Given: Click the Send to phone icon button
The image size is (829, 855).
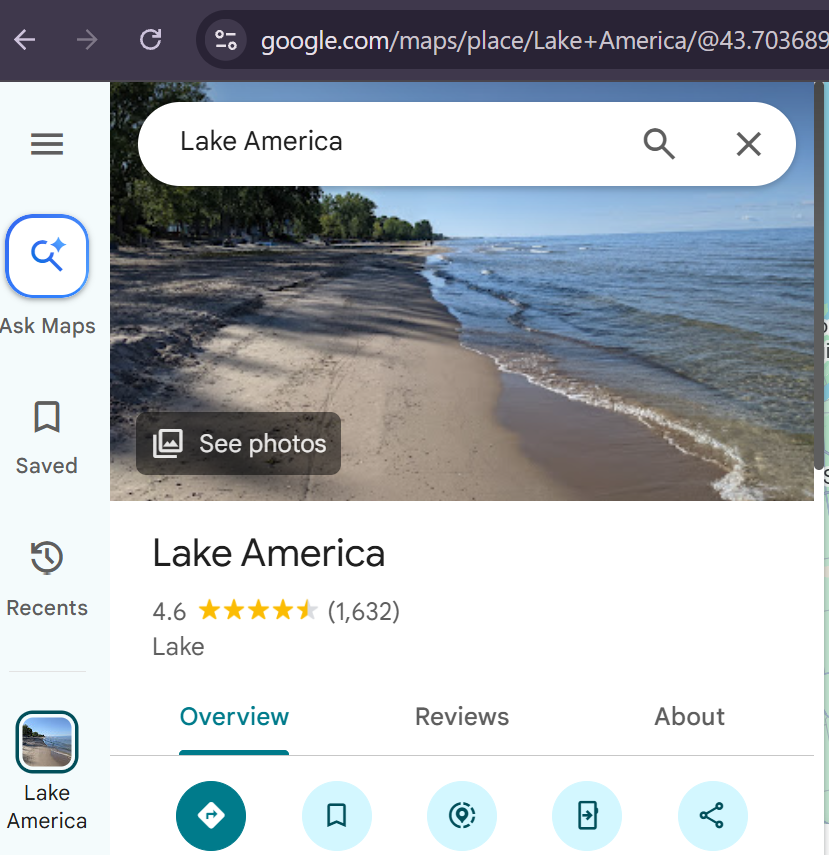Looking at the screenshot, I should [587, 816].
